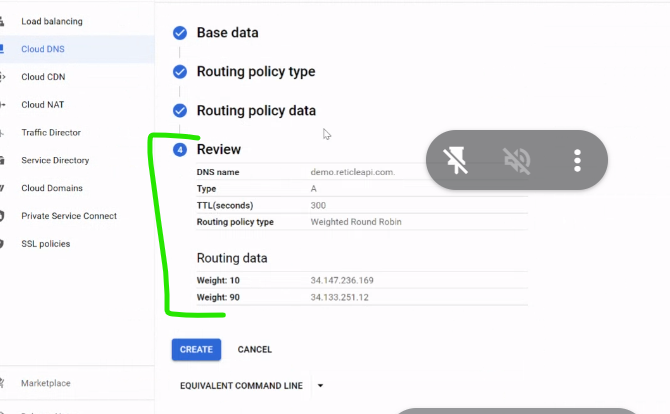The height and width of the screenshot is (414, 670).
Task: Select Cloud DNS in the sidebar
Action: [43, 49]
